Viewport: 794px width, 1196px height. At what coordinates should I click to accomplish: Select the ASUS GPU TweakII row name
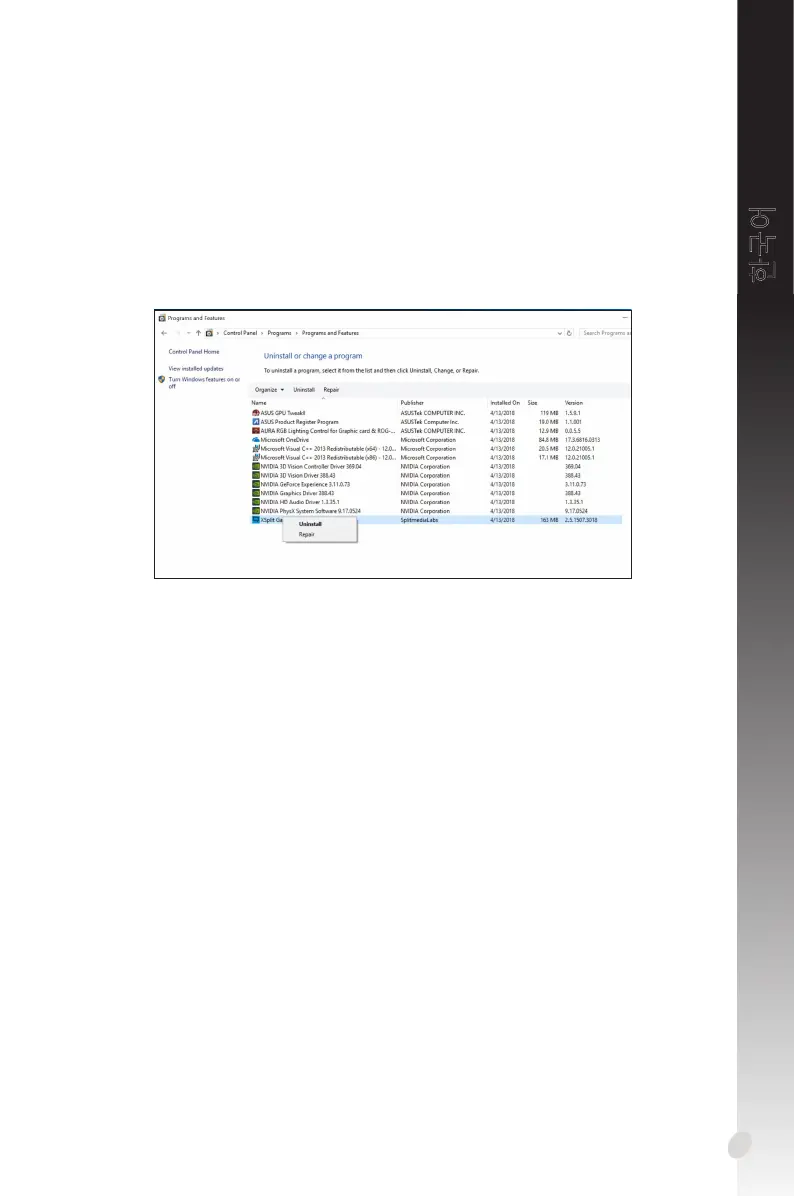283,413
